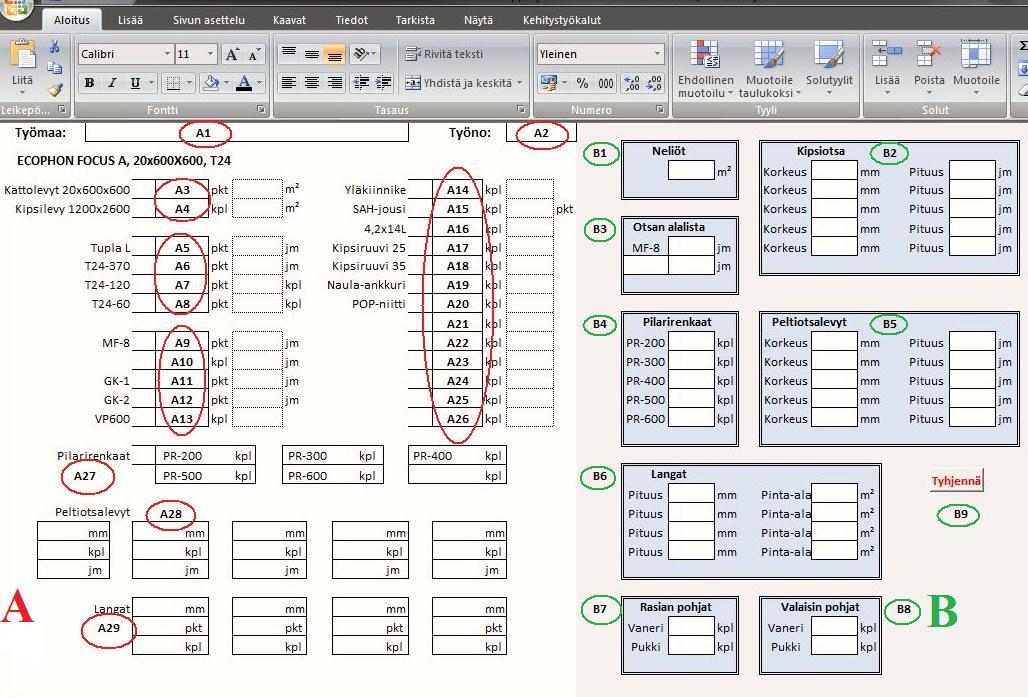Increase decimal places
Image resolution: width=1028 pixels, height=697 pixels.
point(632,83)
